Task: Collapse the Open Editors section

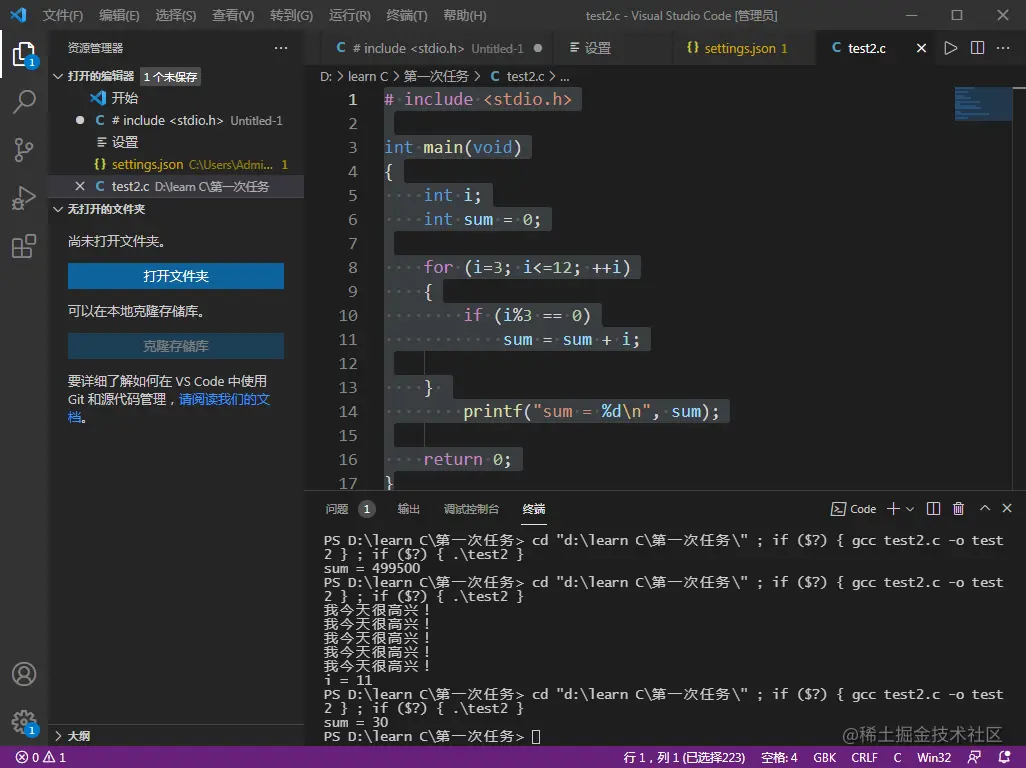Action: click(x=58, y=77)
